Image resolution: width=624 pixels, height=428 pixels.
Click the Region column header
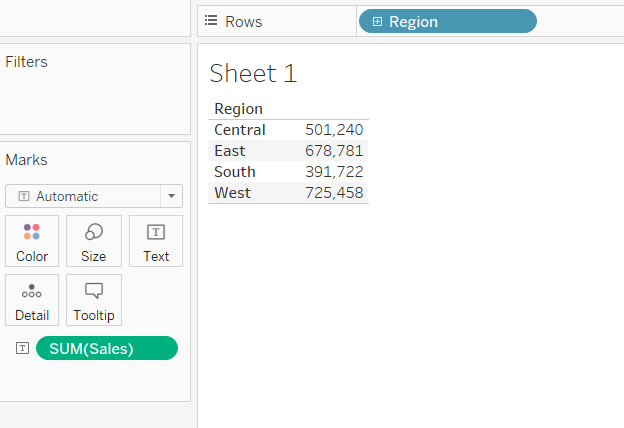239,109
